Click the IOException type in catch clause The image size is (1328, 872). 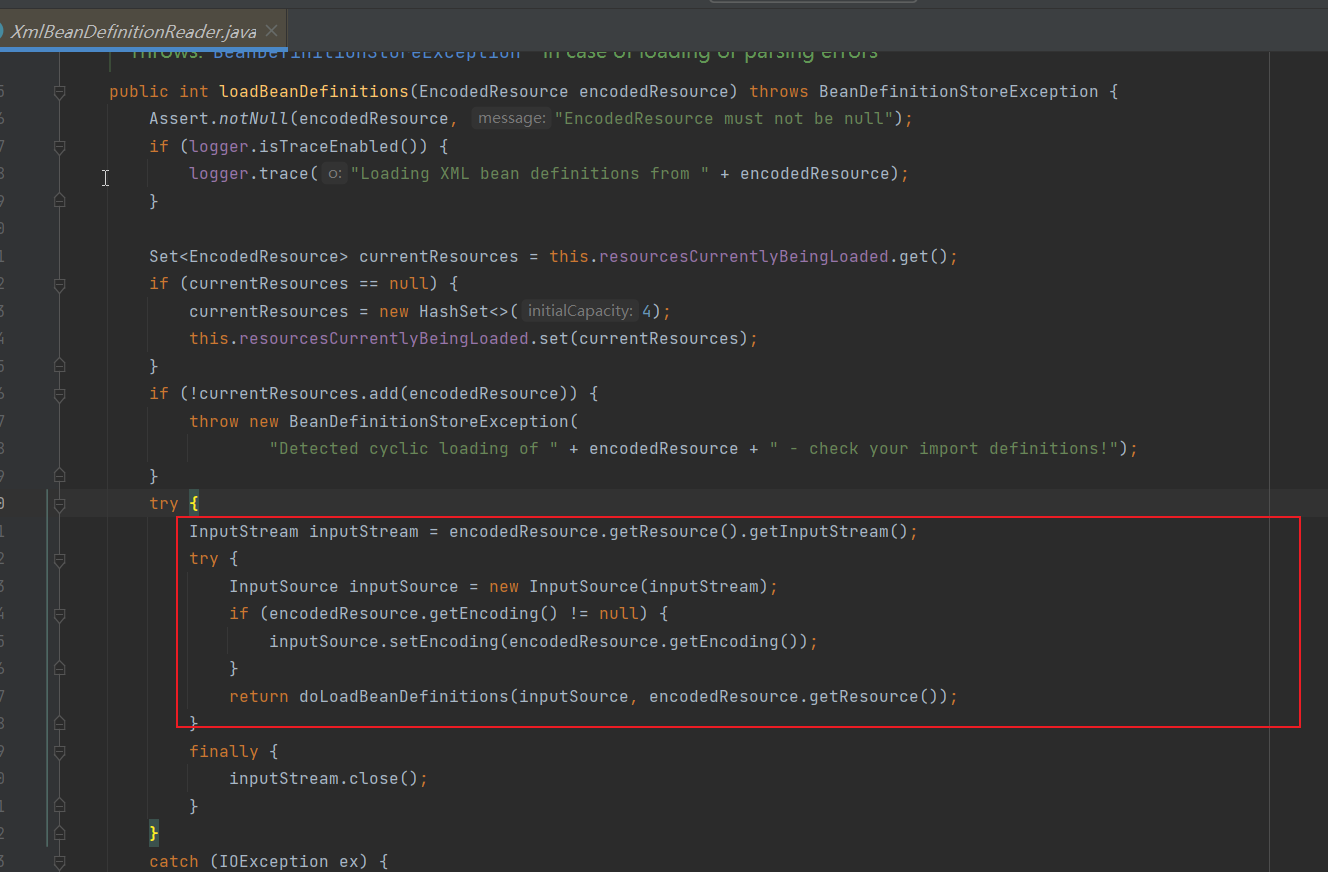tap(274, 862)
